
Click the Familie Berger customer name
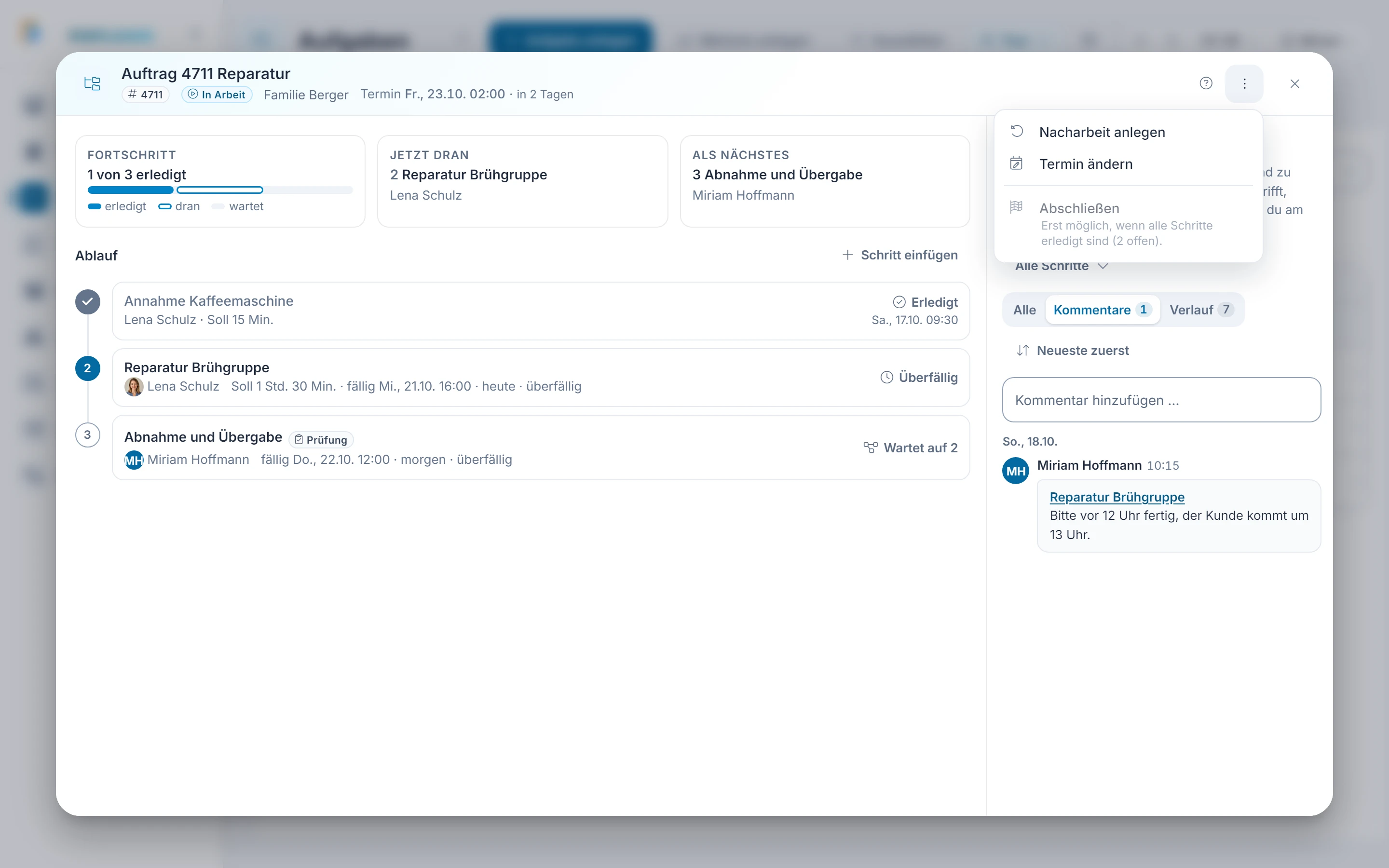coord(306,95)
